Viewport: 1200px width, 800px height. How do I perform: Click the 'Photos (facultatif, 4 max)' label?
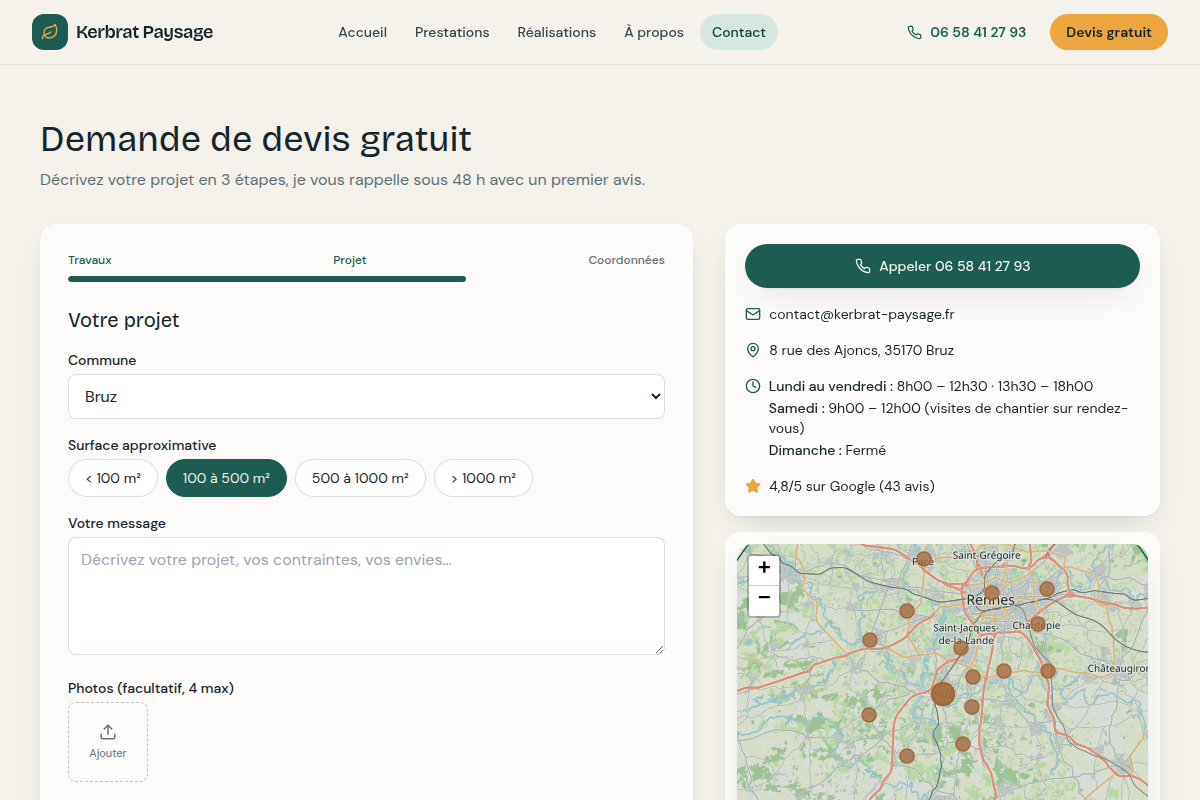(x=151, y=688)
